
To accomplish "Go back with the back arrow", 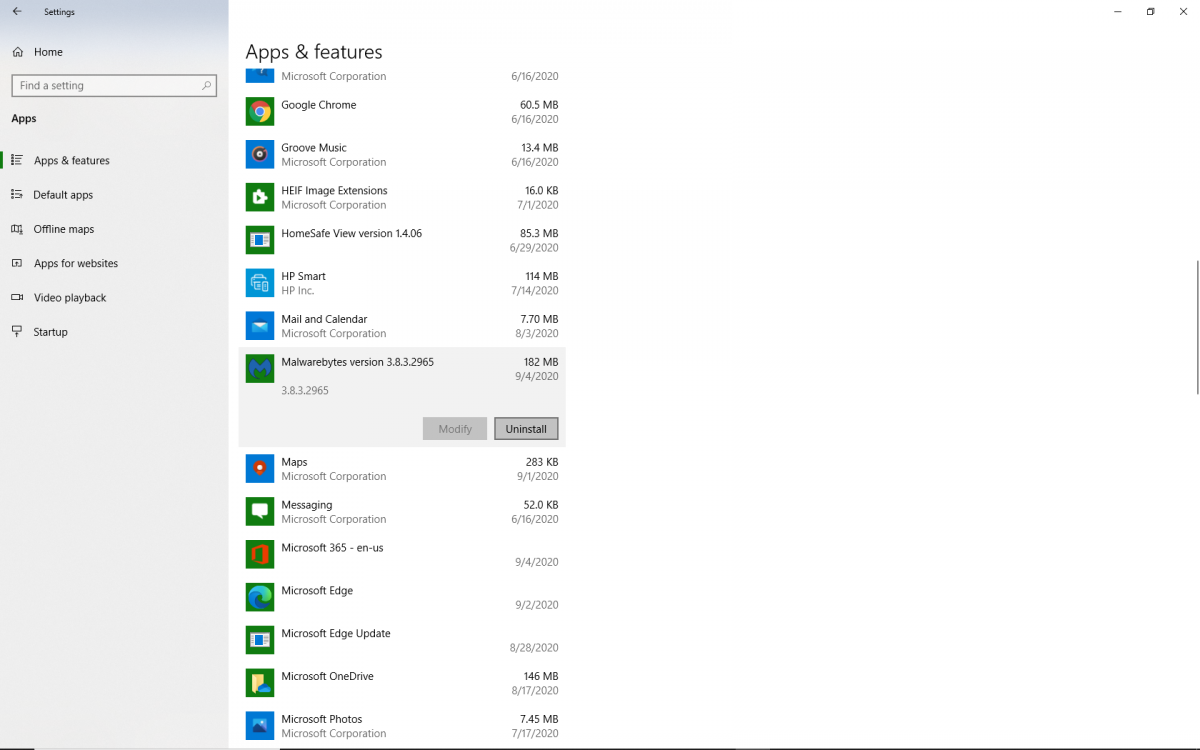I will click(17, 12).
